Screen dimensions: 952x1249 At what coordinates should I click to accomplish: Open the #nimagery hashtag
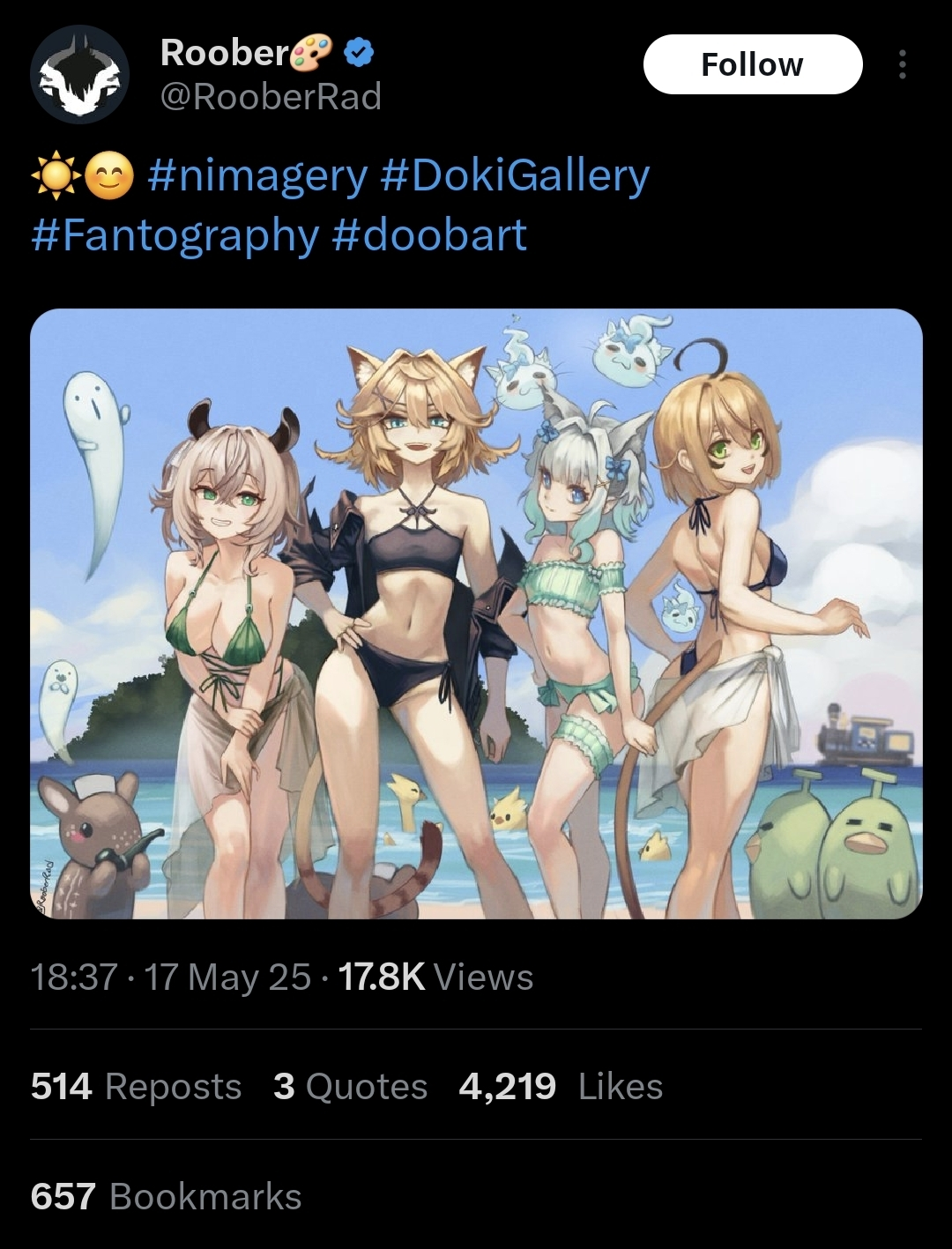257,175
